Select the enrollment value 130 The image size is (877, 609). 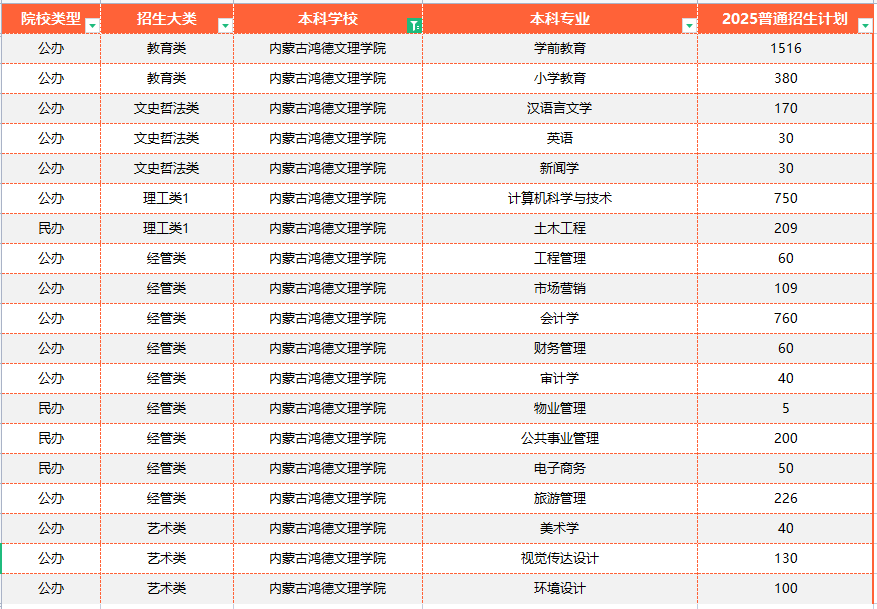pos(786,559)
